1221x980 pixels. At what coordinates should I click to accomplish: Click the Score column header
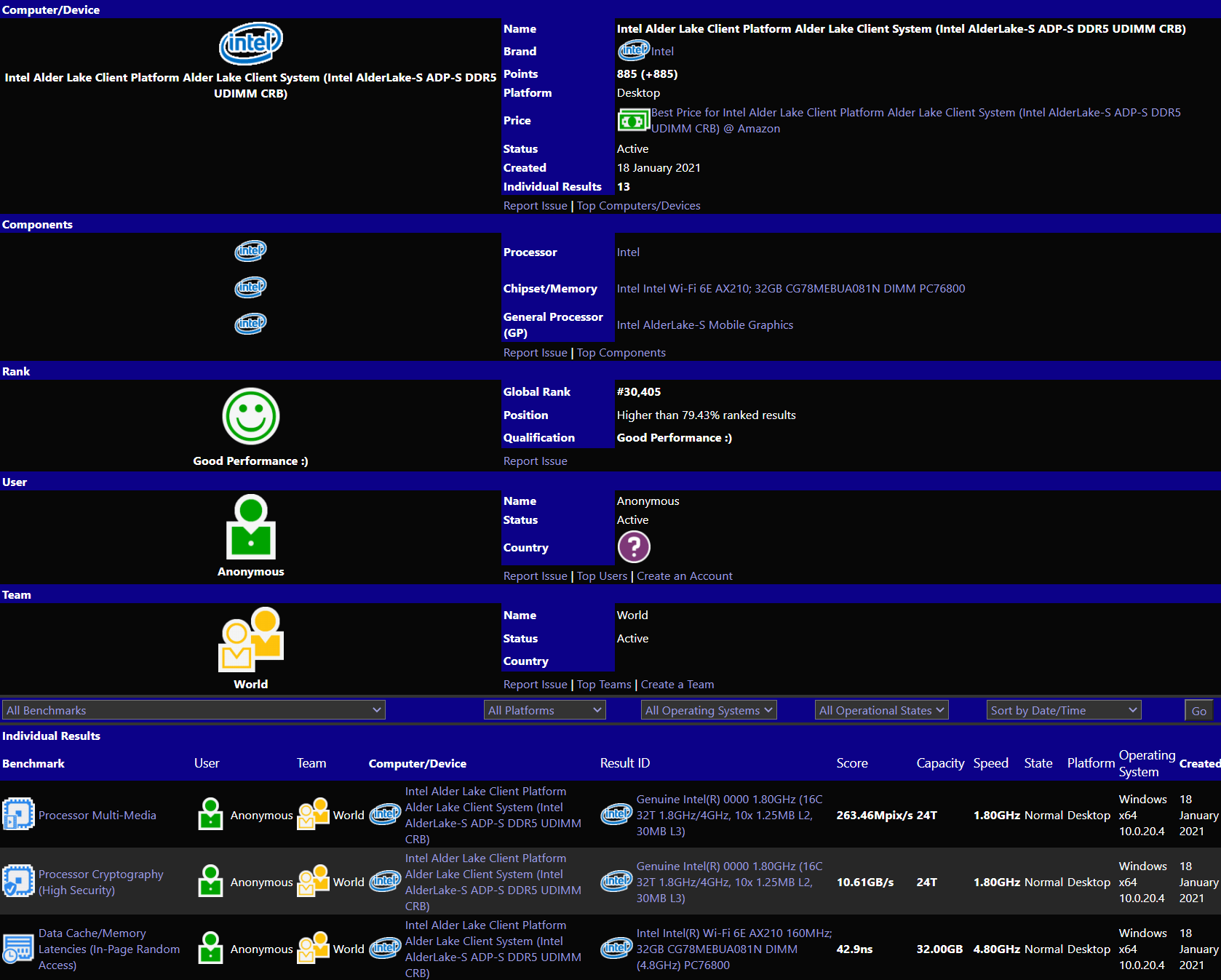point(852,763)
